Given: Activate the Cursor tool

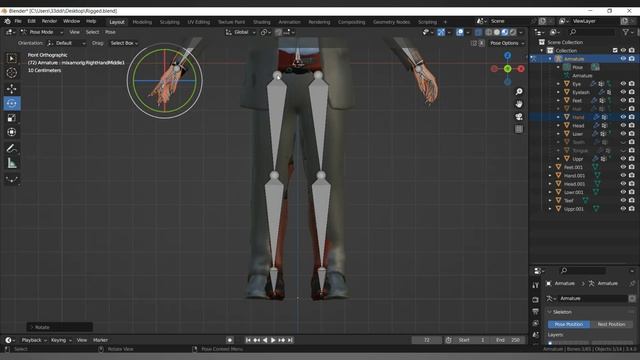Looking at the screenshot, I should pos(11,73).
